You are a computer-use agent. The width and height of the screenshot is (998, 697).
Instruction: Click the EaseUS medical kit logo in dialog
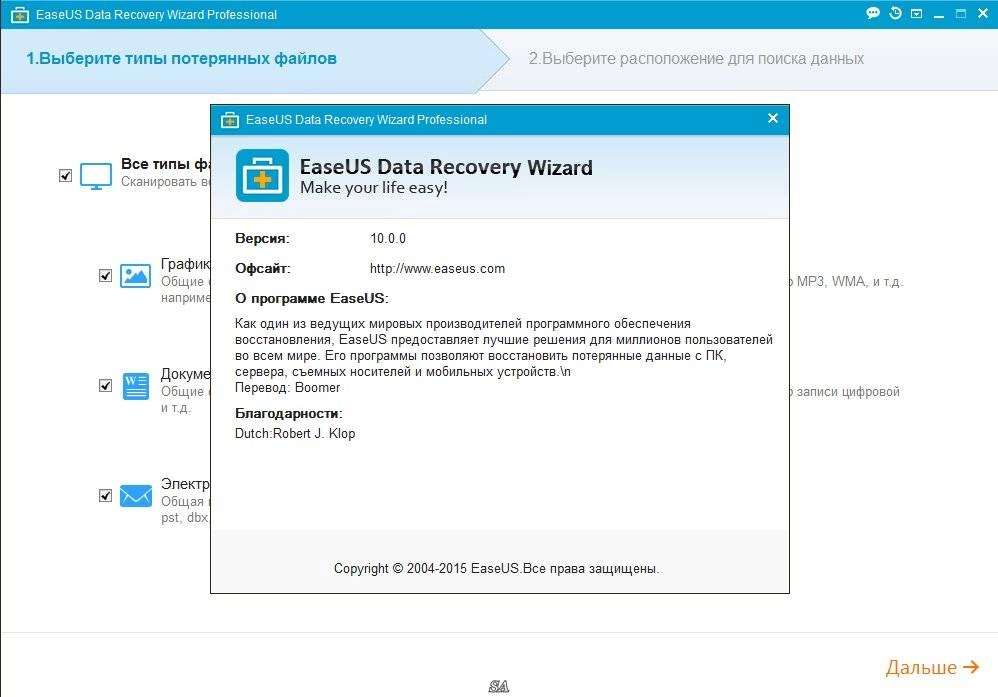click(262, 176)
